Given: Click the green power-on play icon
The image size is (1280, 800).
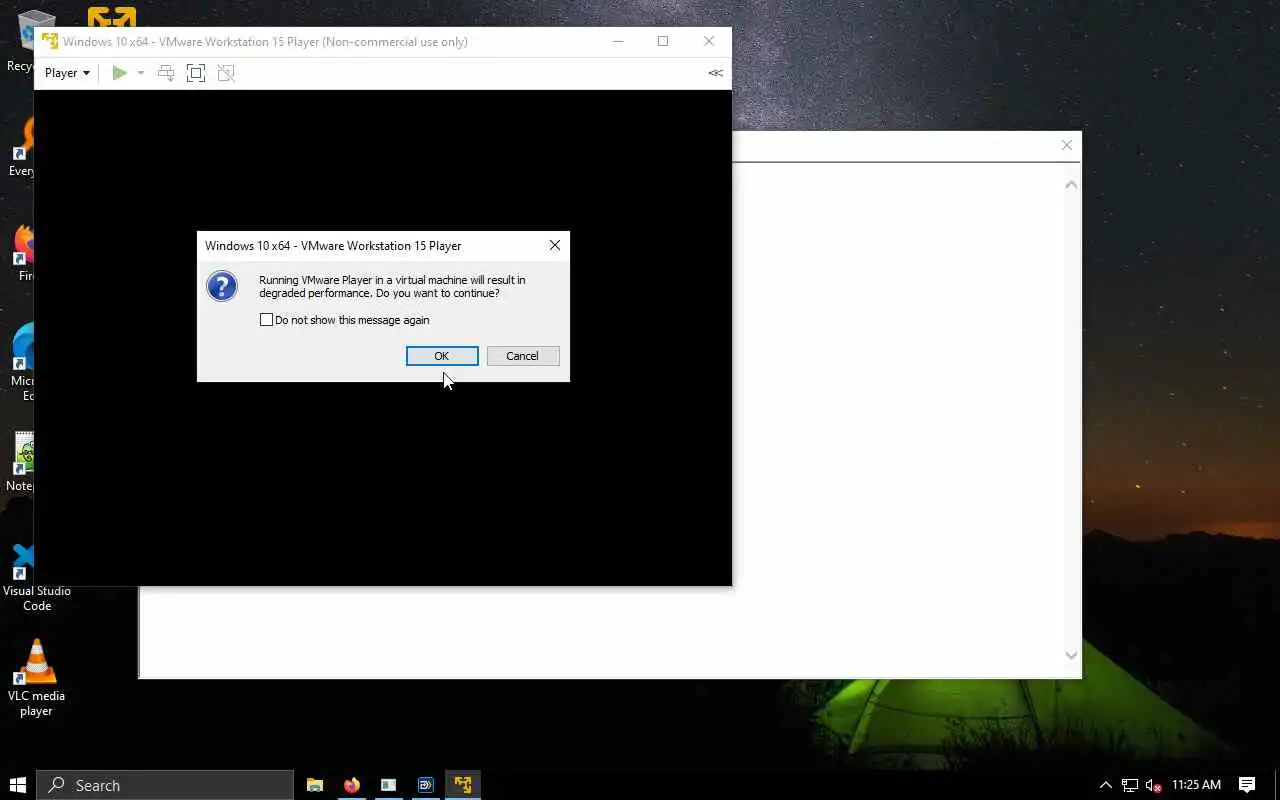Looking at the screenshot, I should pyautogui.click(x=119, y=73).
